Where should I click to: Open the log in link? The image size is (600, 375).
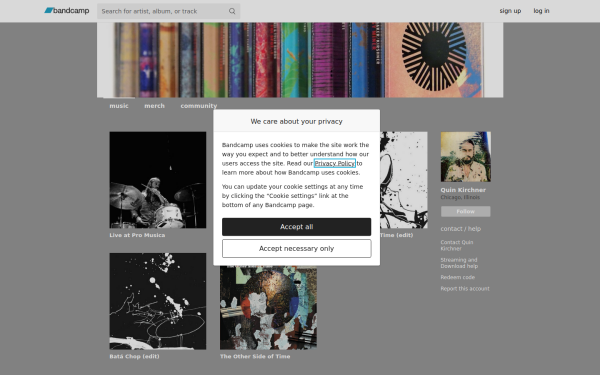[x=541, y=11]
